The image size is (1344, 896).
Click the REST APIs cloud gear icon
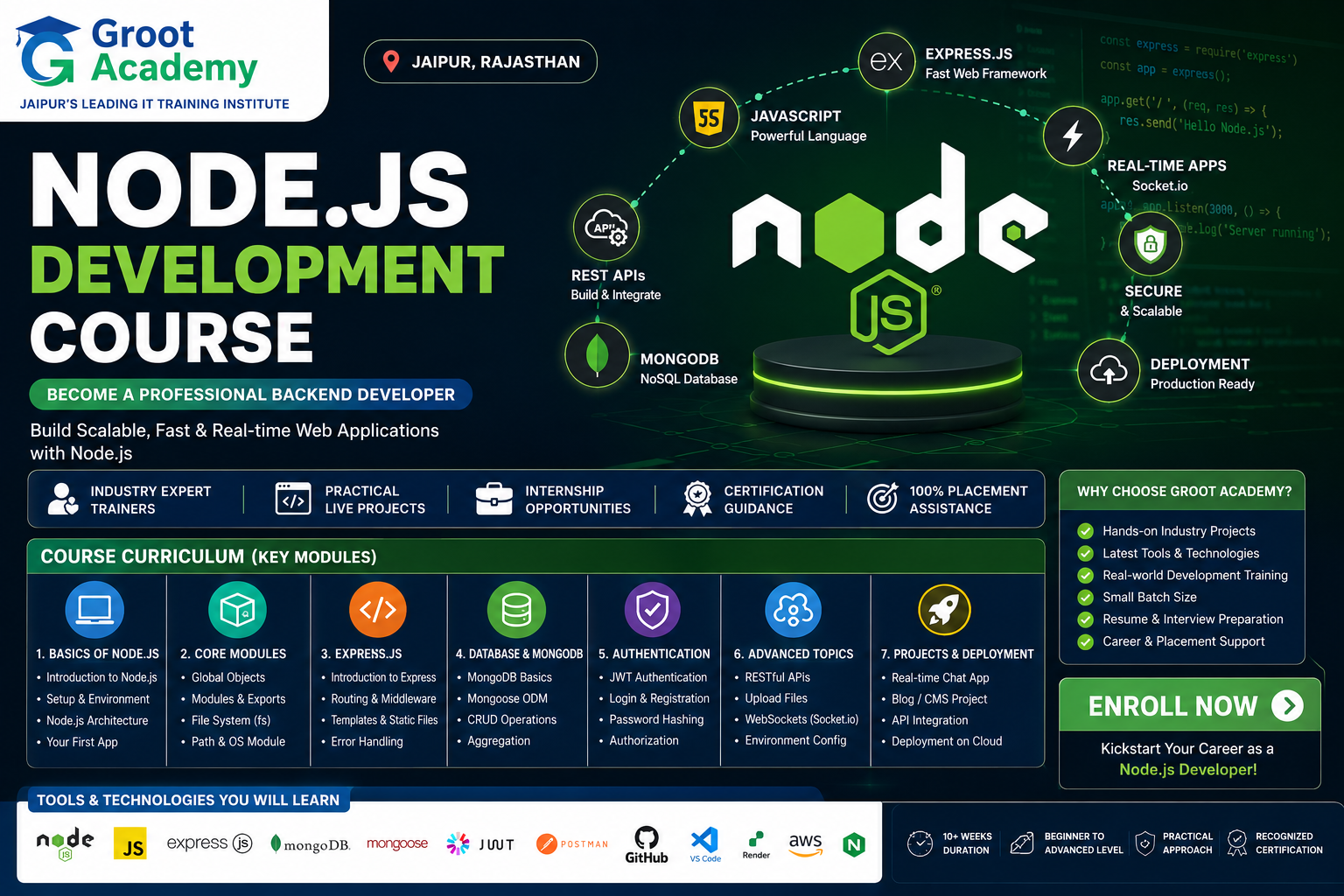tap(606, 227)
